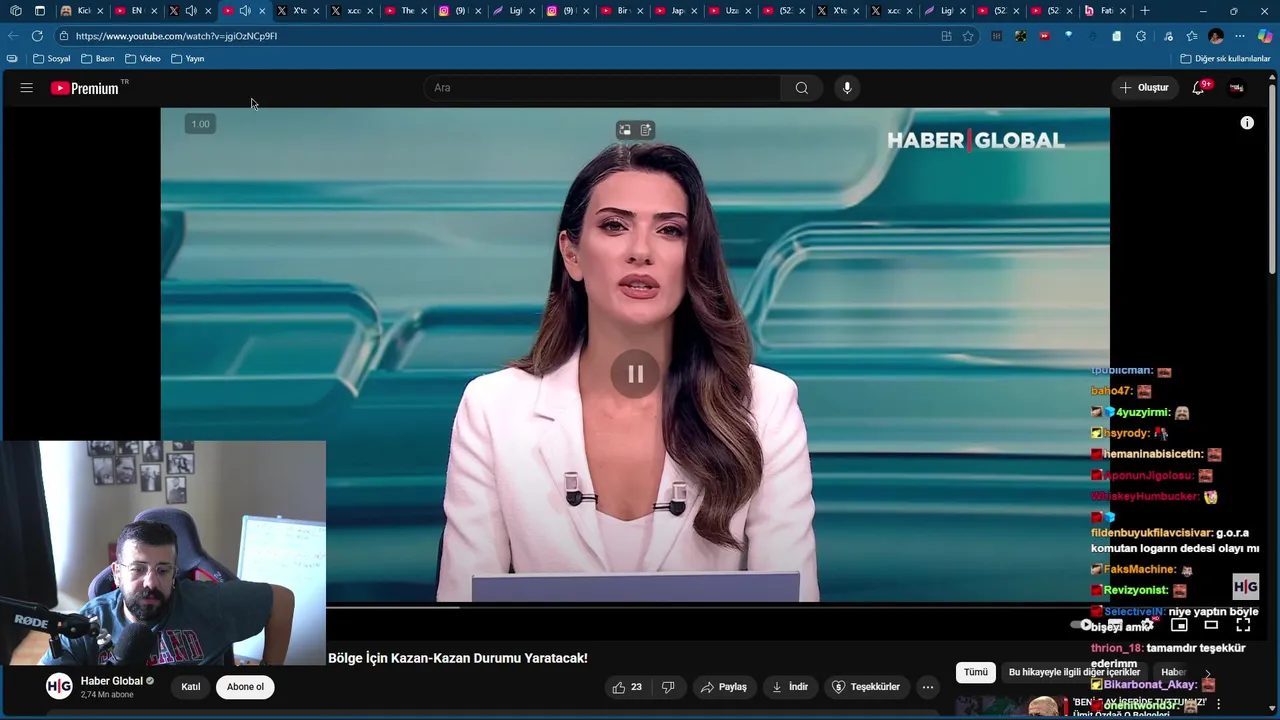Viewport: 1280px width, 720px height.
Task: Share the video via Paylaş
Action: 724,687
